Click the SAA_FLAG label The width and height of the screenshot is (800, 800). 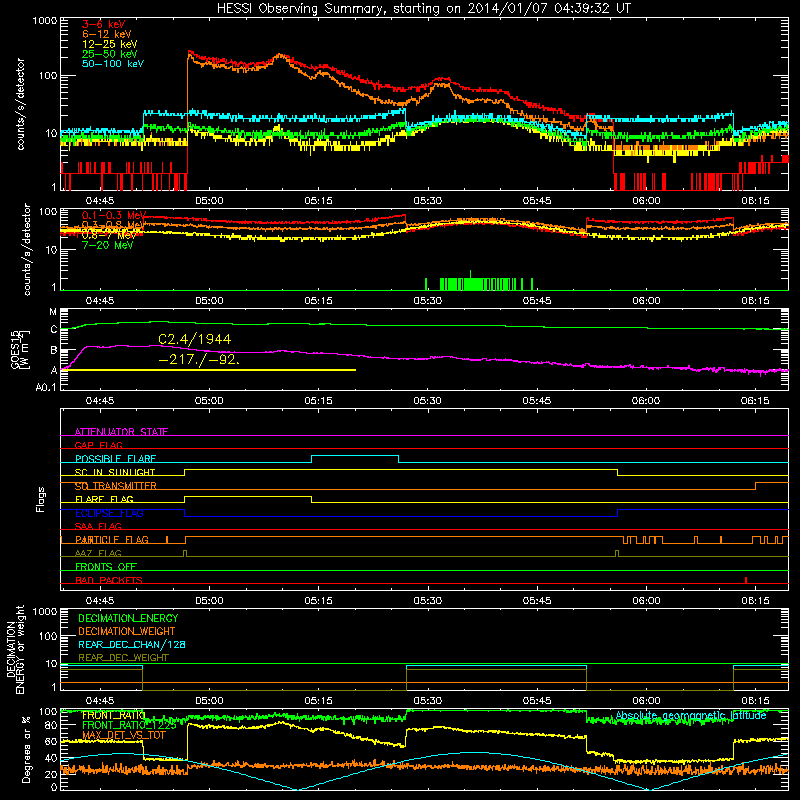[x=98, y=526]
